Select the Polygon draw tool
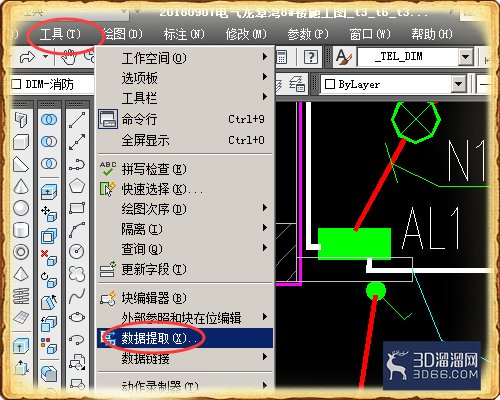The width and height of the screenshot is (500, 400). click(x=77, y=186)
